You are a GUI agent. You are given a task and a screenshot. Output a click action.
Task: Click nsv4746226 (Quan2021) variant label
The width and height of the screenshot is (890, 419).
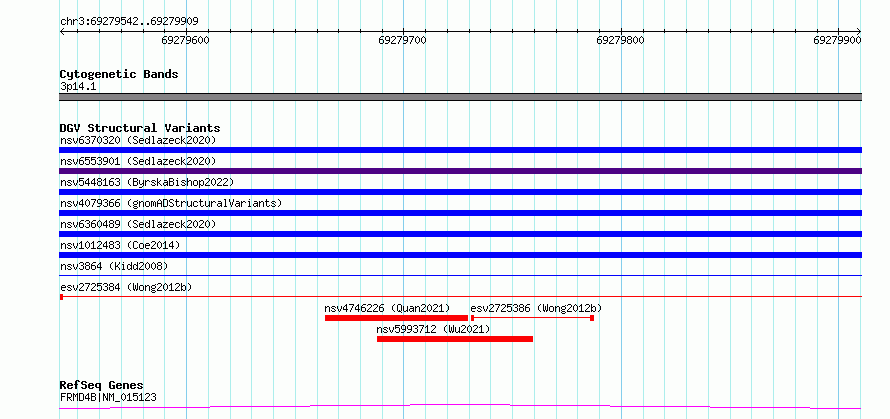pos(387,308)
